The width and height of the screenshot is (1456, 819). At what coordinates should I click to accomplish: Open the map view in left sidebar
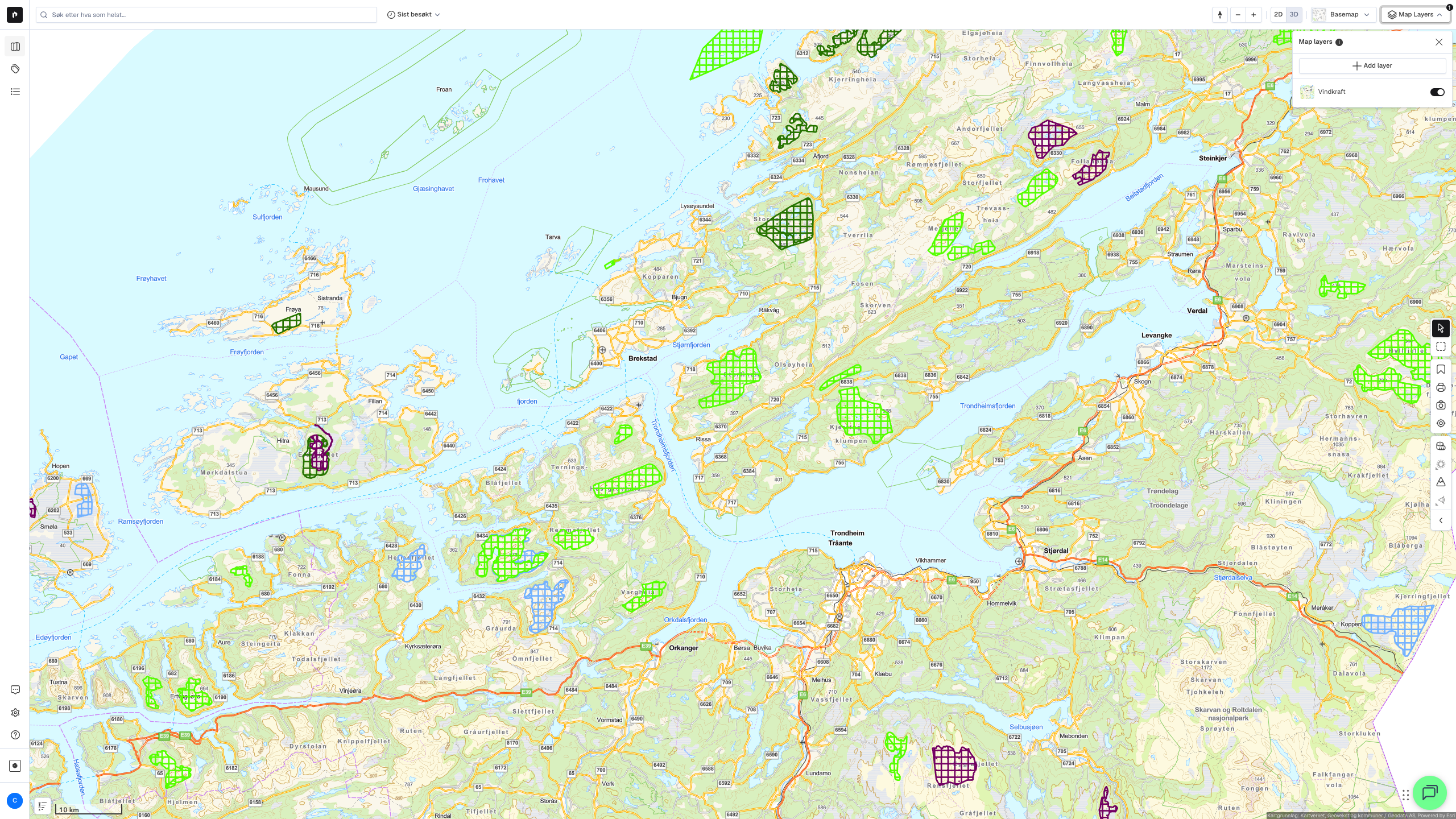(15, 47)
